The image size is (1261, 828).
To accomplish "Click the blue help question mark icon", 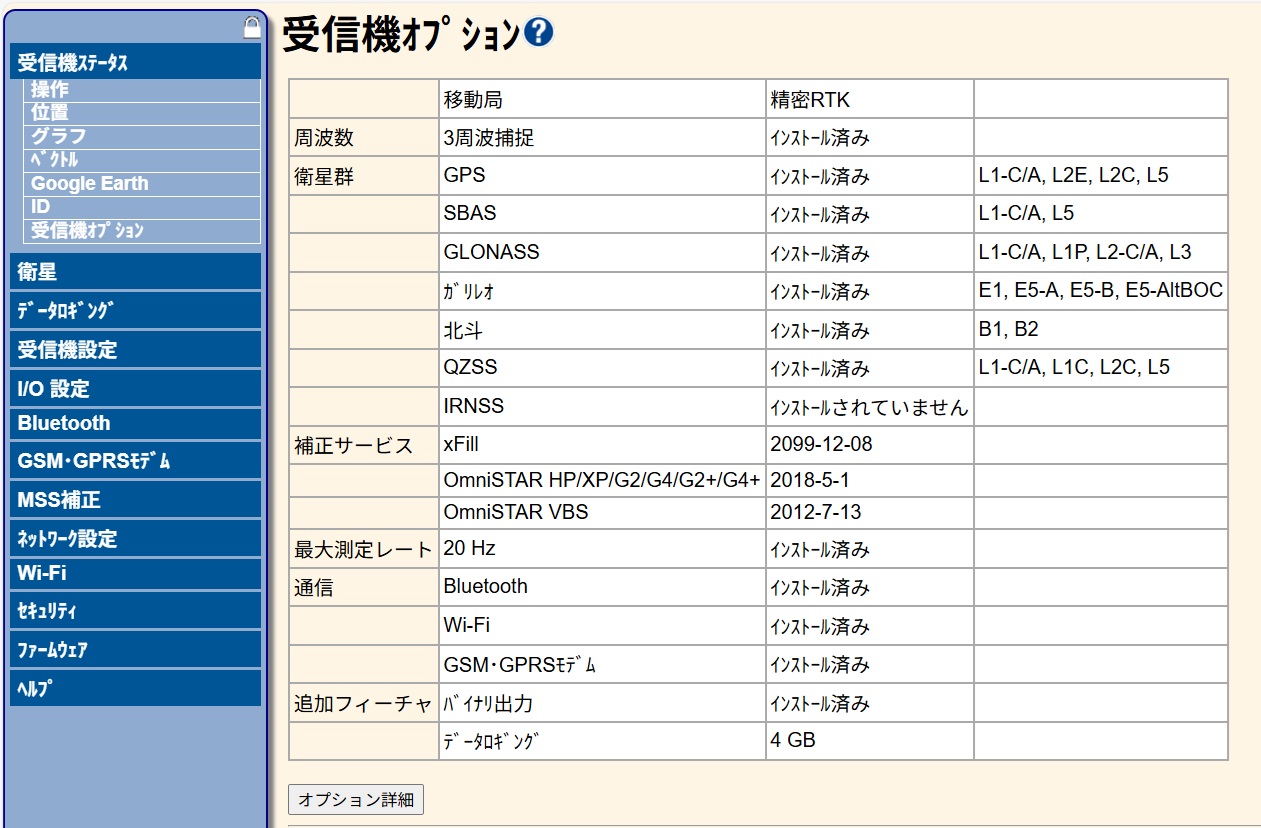I will point(538,33).
